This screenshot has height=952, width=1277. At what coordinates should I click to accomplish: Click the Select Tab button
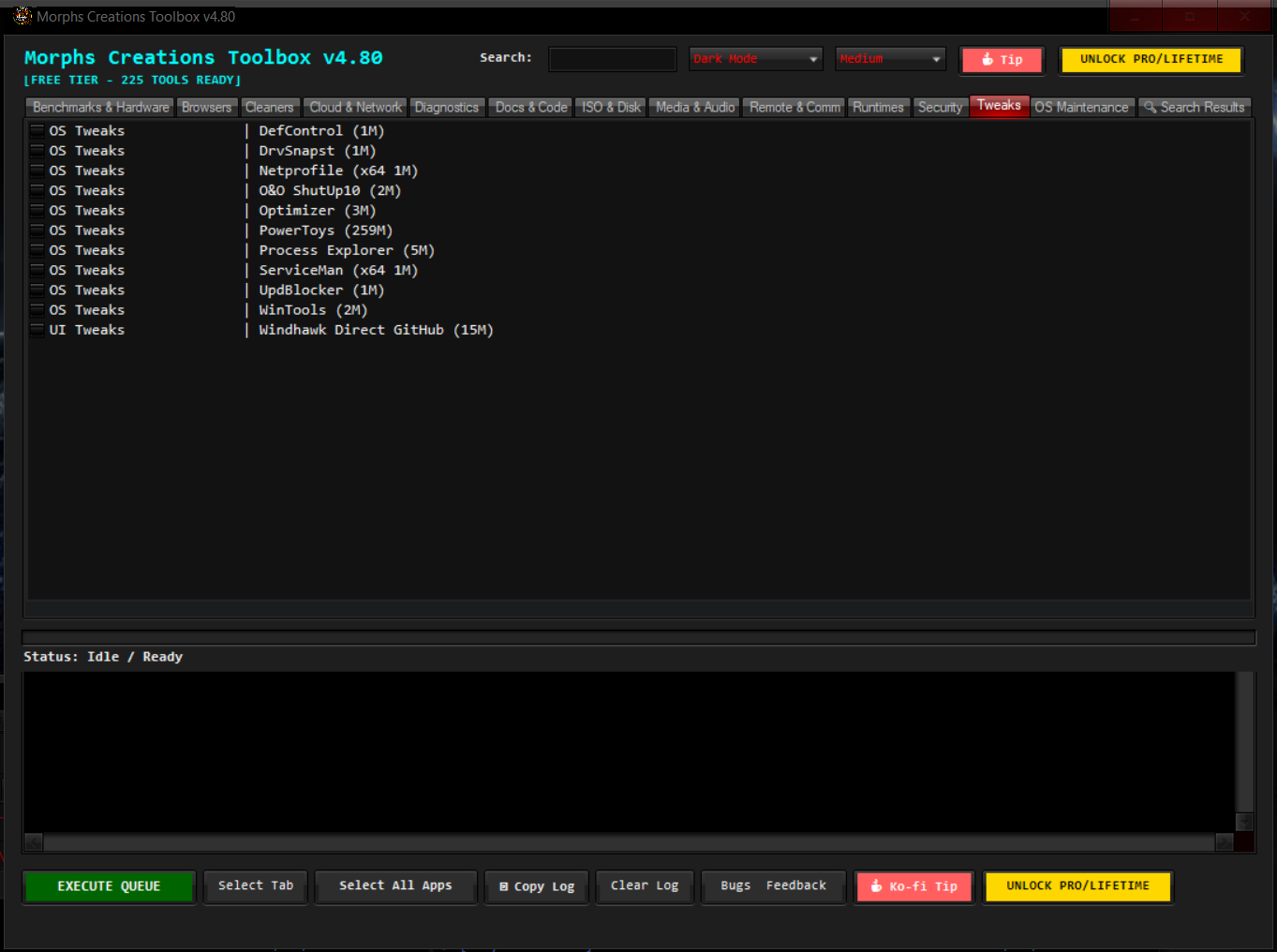256,885
